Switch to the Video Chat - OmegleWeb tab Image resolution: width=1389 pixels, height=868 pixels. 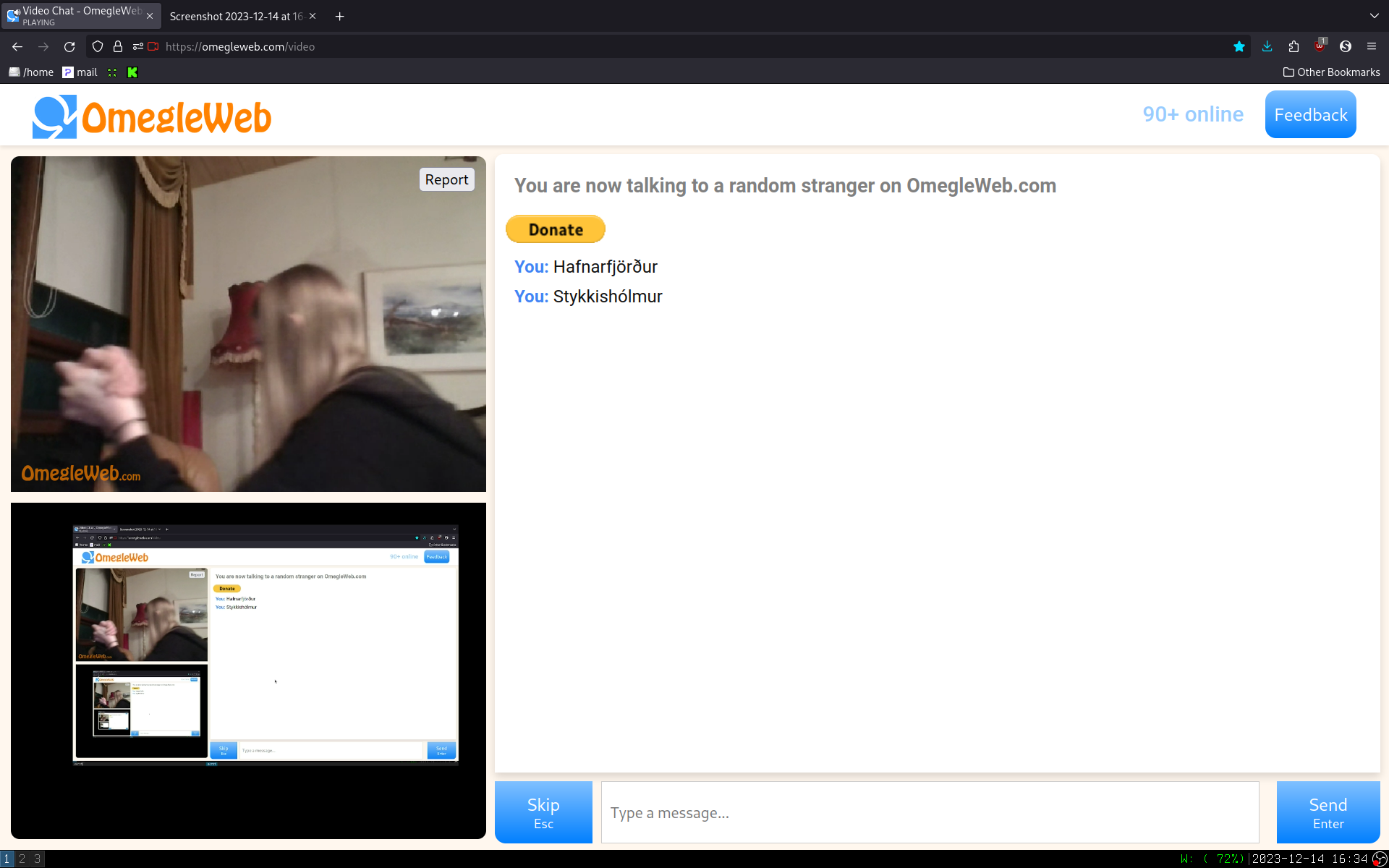pyautogui.click(x=81, y=16)
